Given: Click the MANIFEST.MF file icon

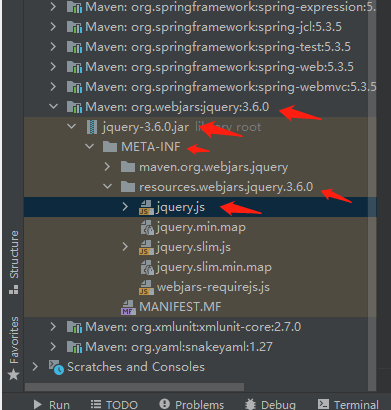Looking at the screenshot, I should pos(128,307).
